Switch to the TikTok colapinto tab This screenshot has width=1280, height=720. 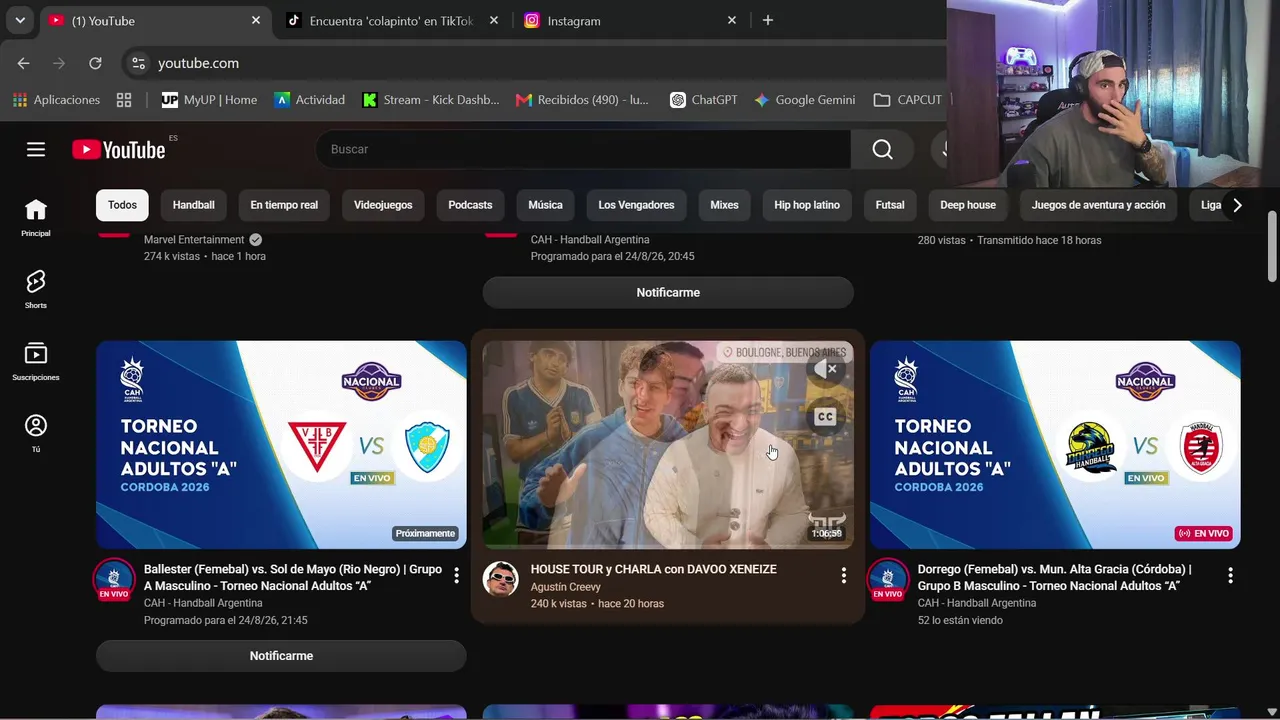click(x=392, y=20)
